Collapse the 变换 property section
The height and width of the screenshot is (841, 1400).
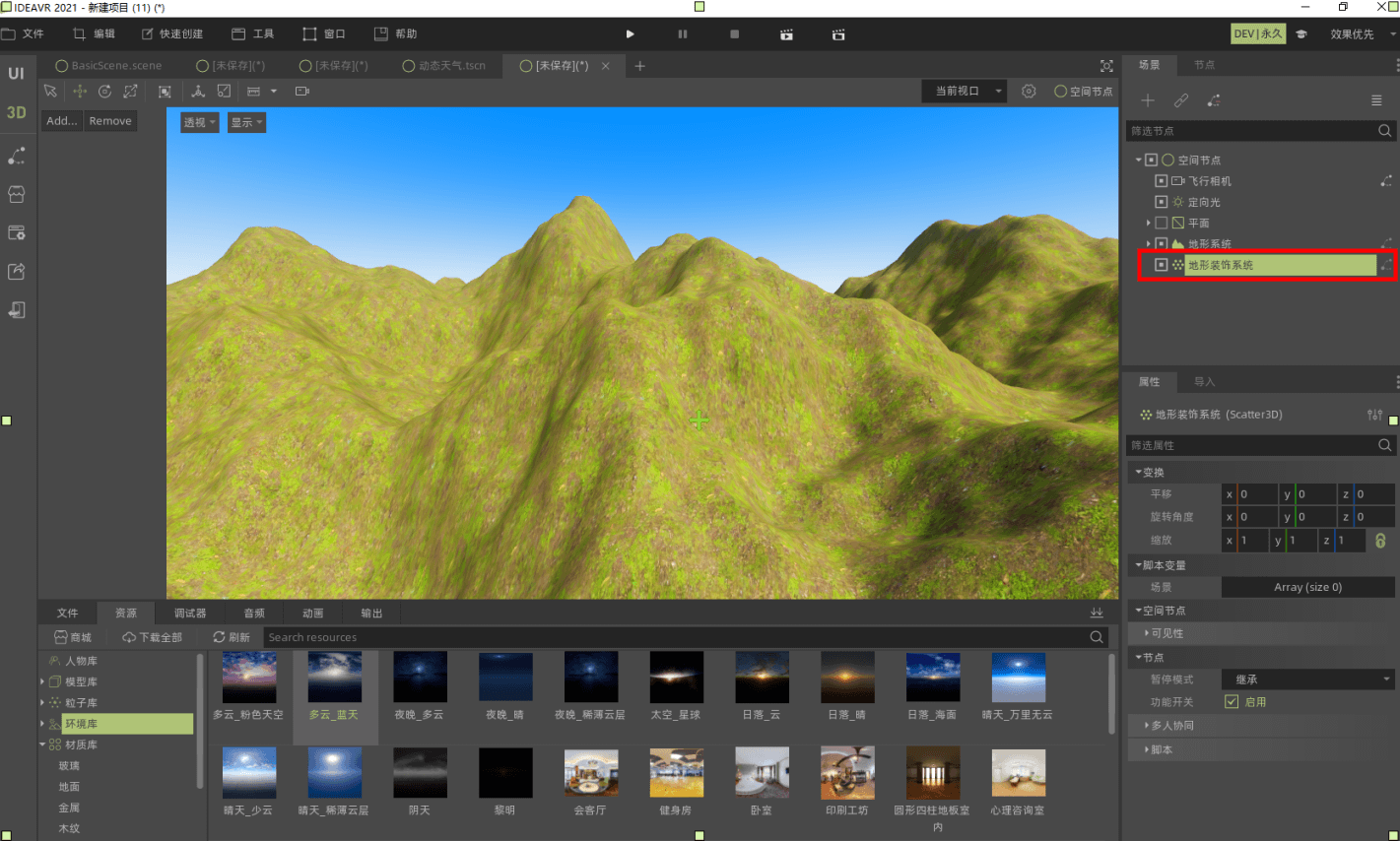point(1261,472)
